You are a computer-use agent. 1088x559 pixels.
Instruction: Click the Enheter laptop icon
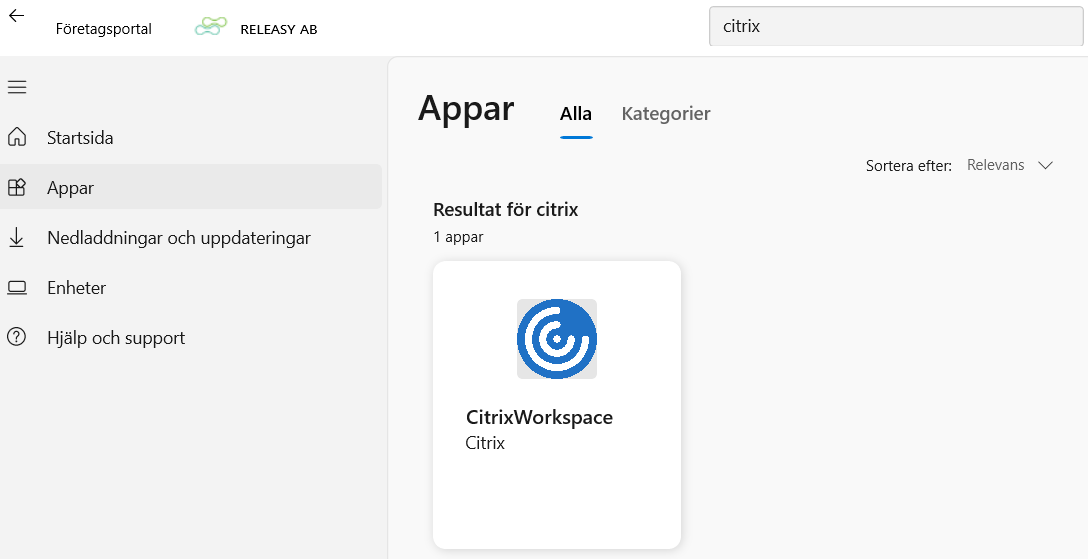click(x=17, y=287)
